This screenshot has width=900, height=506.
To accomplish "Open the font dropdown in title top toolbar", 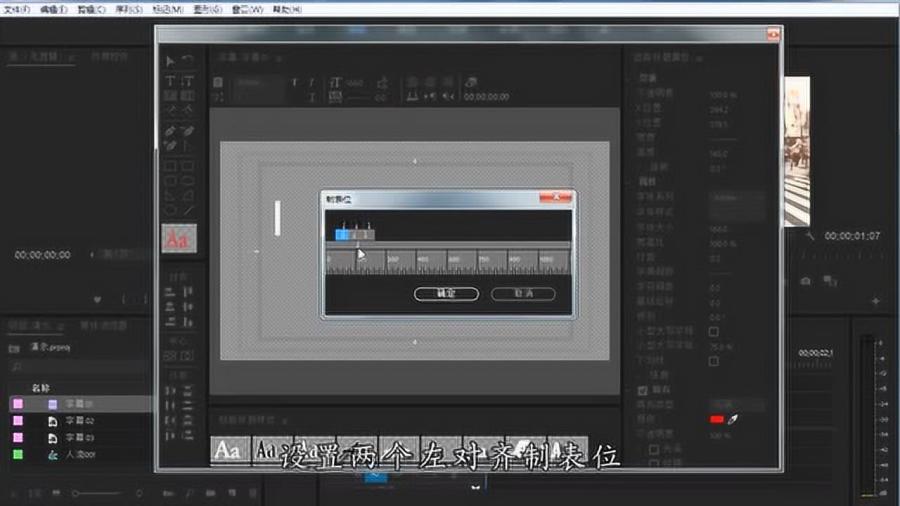I will (x=261, y=81).
